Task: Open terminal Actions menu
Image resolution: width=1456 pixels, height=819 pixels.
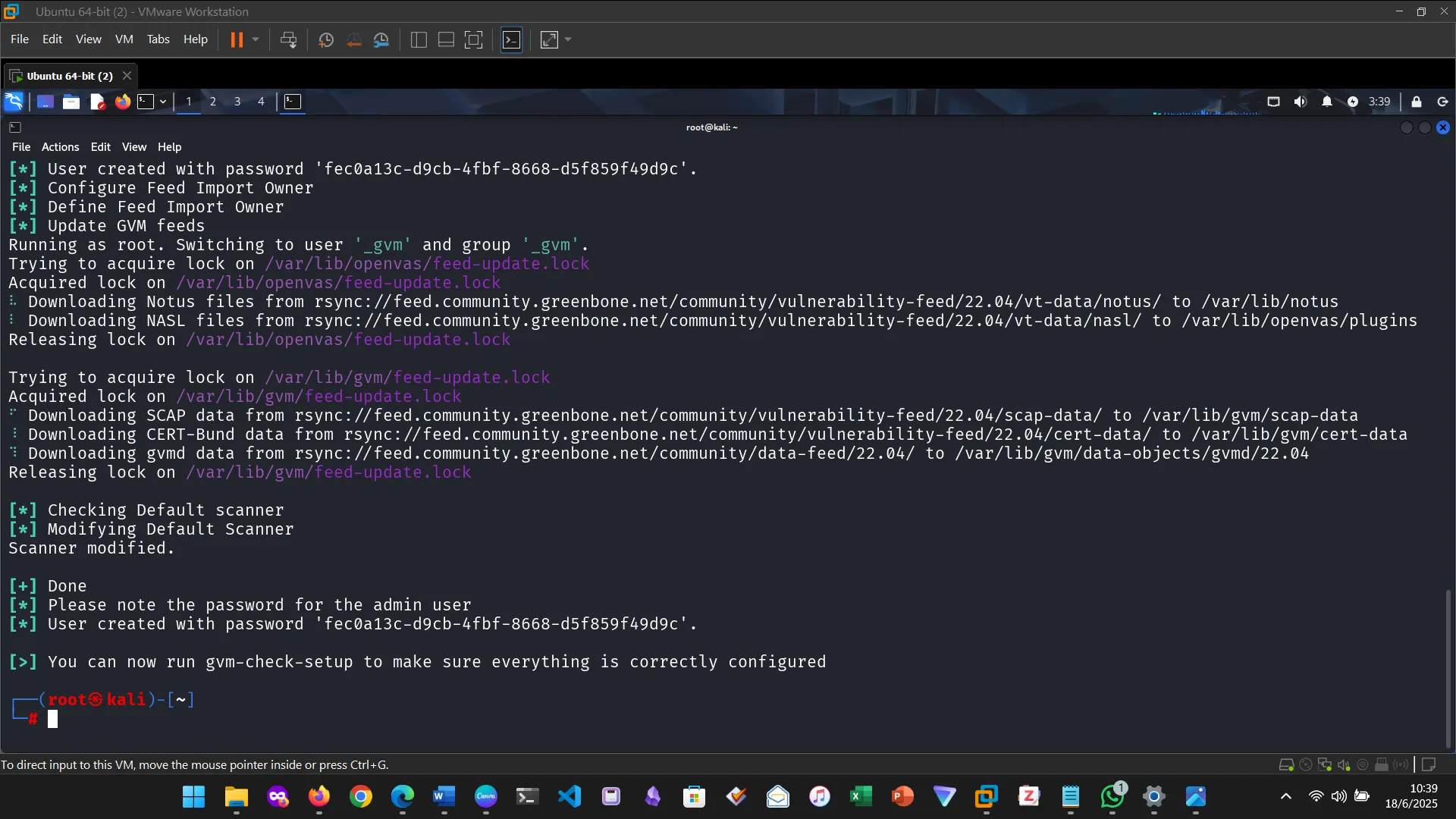Action: point(60,147)
